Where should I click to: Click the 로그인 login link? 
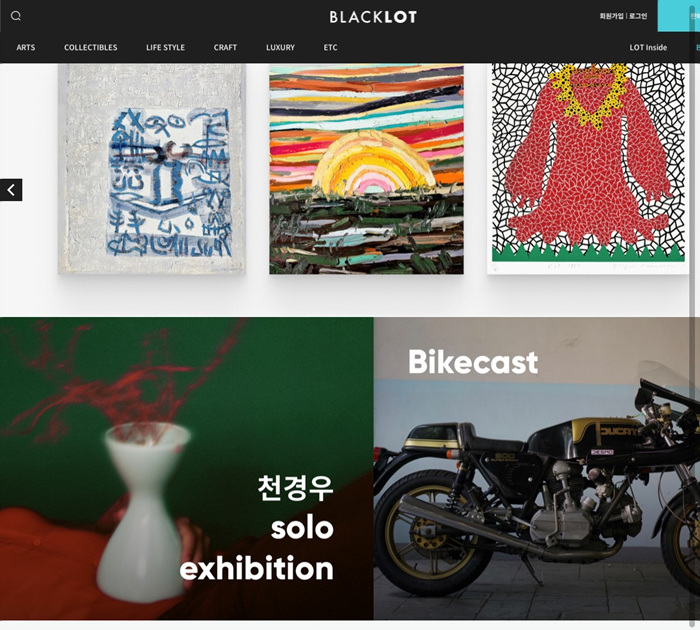pos(638,16)
